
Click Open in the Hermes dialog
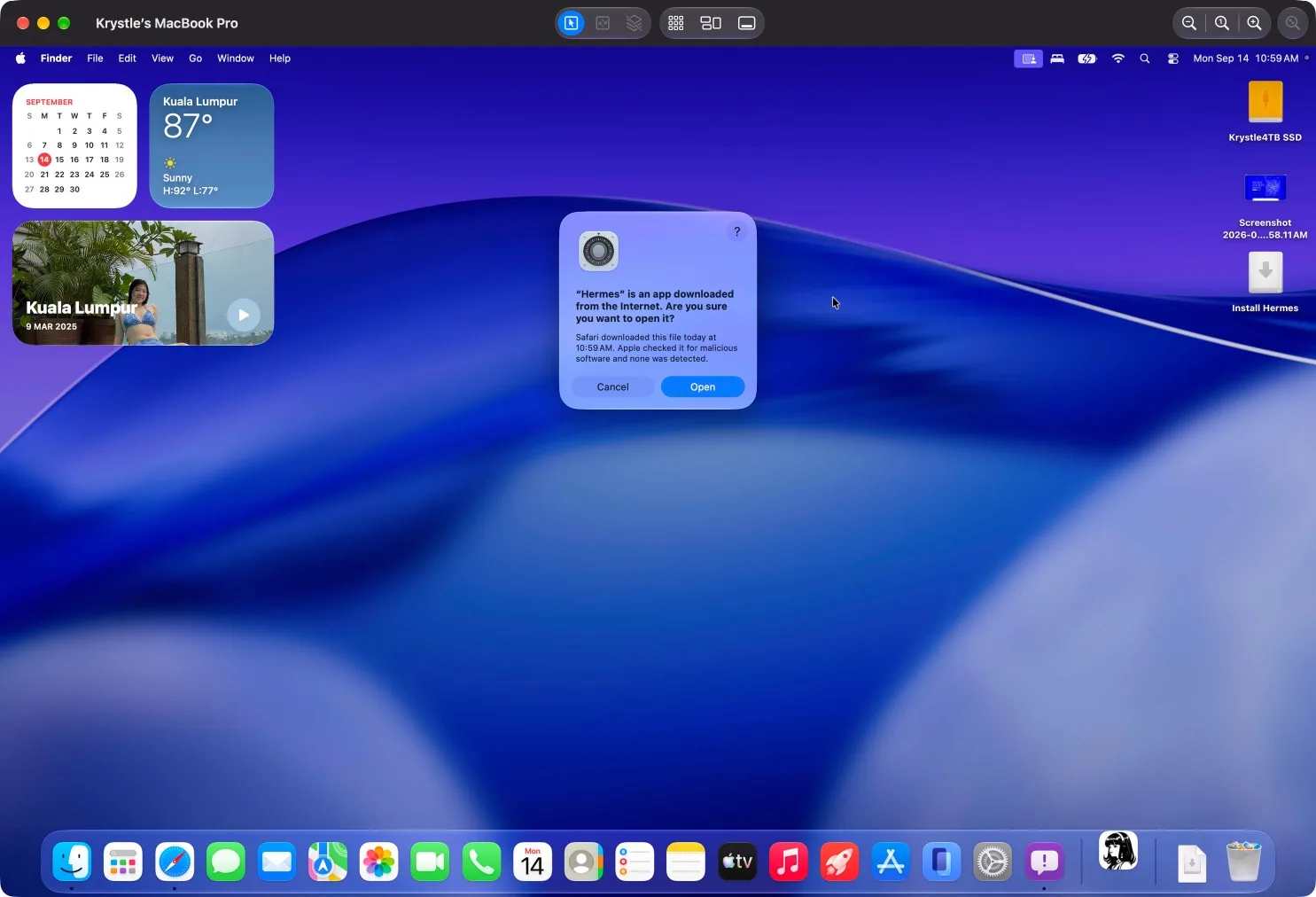(x=703, y=386)
